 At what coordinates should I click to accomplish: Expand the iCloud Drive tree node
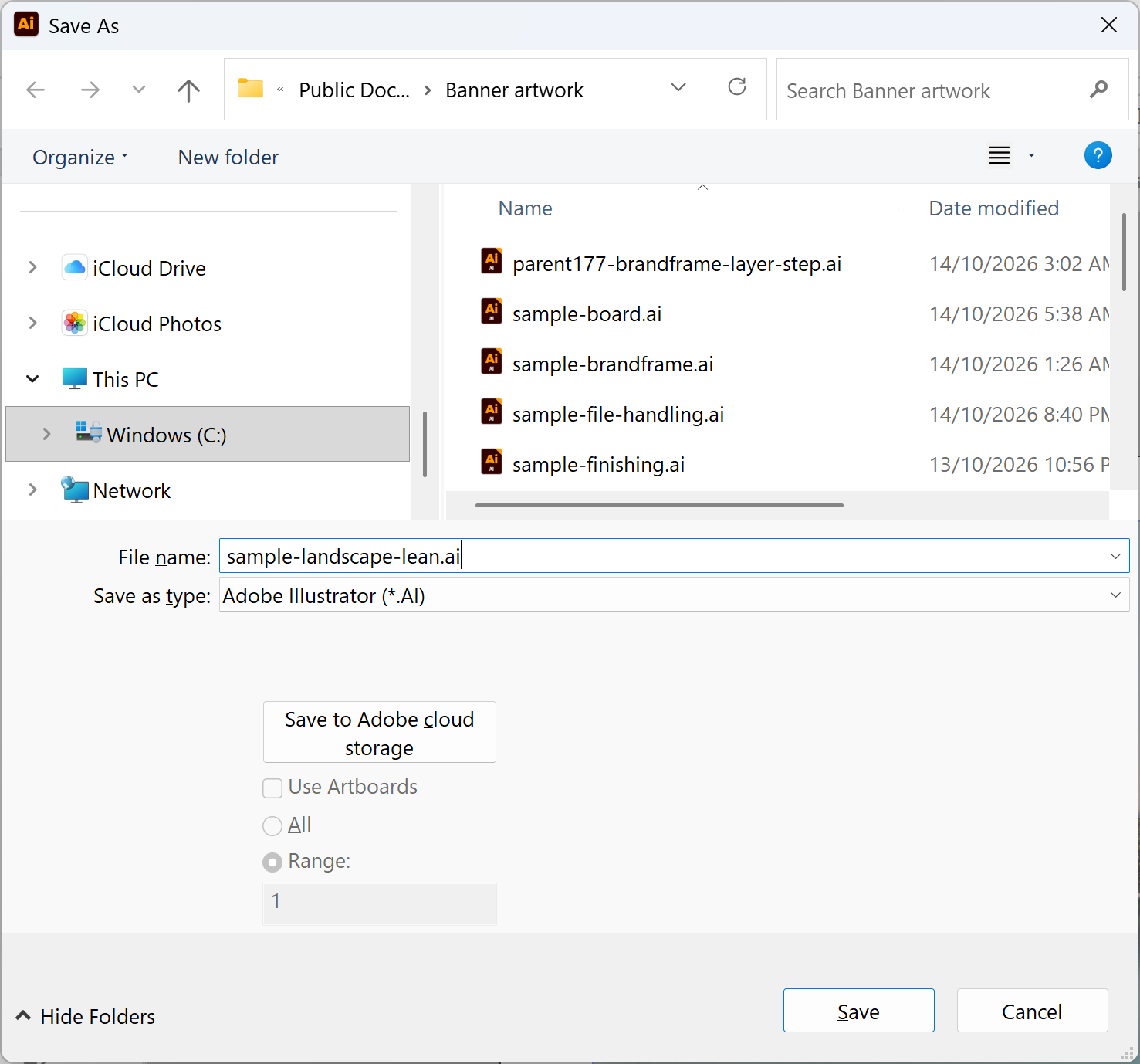[32, 267]
